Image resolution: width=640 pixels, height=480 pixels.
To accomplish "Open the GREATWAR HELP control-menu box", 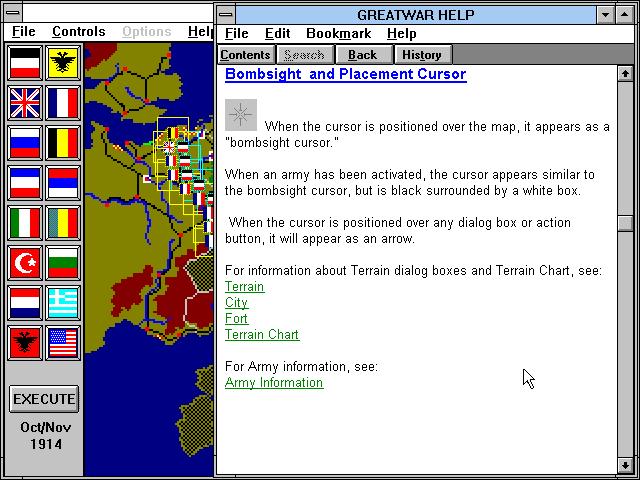I will click(x=226, y=15).
